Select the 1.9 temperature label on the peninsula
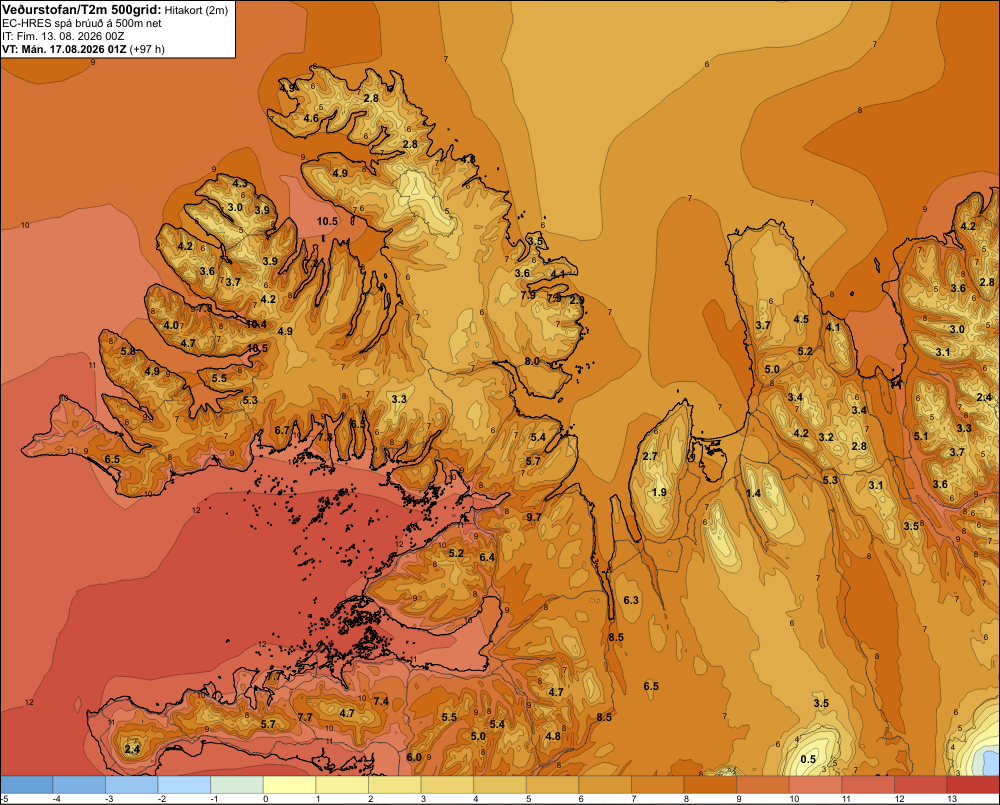The width and height of the screenshot is (1000, 805). pos(659,492)
